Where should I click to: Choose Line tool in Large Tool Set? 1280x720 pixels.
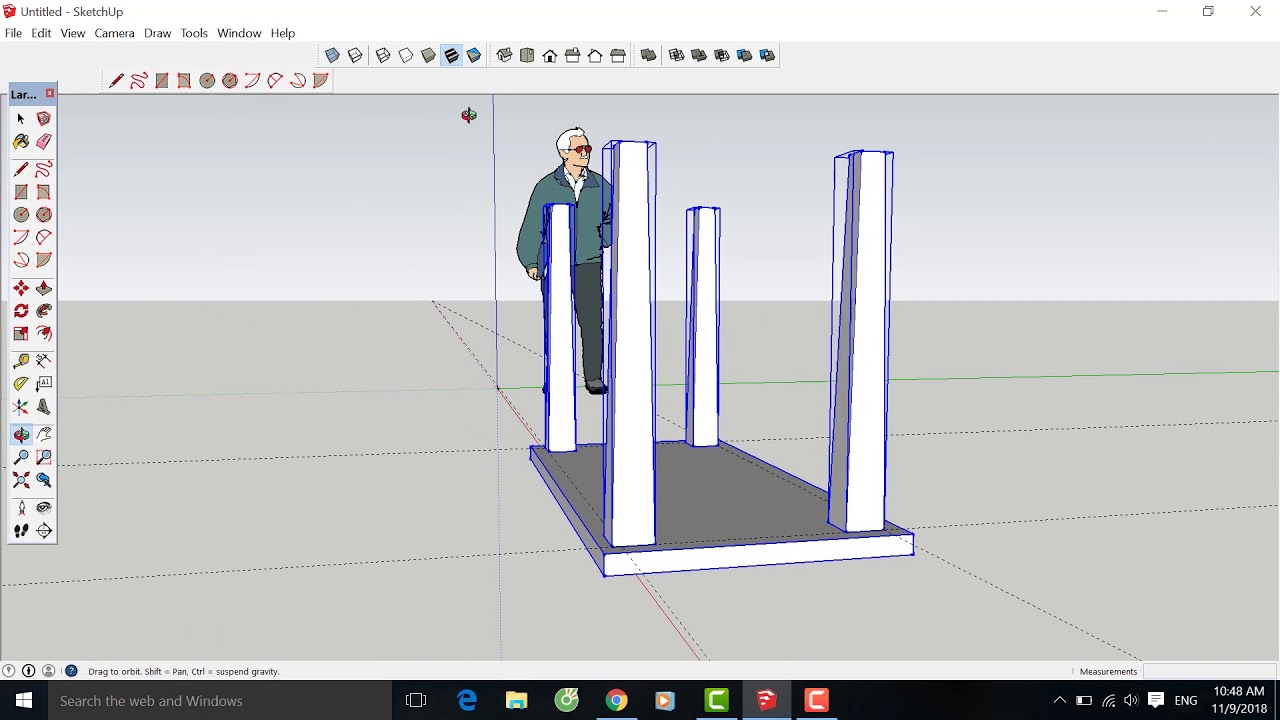coord(21,170)
